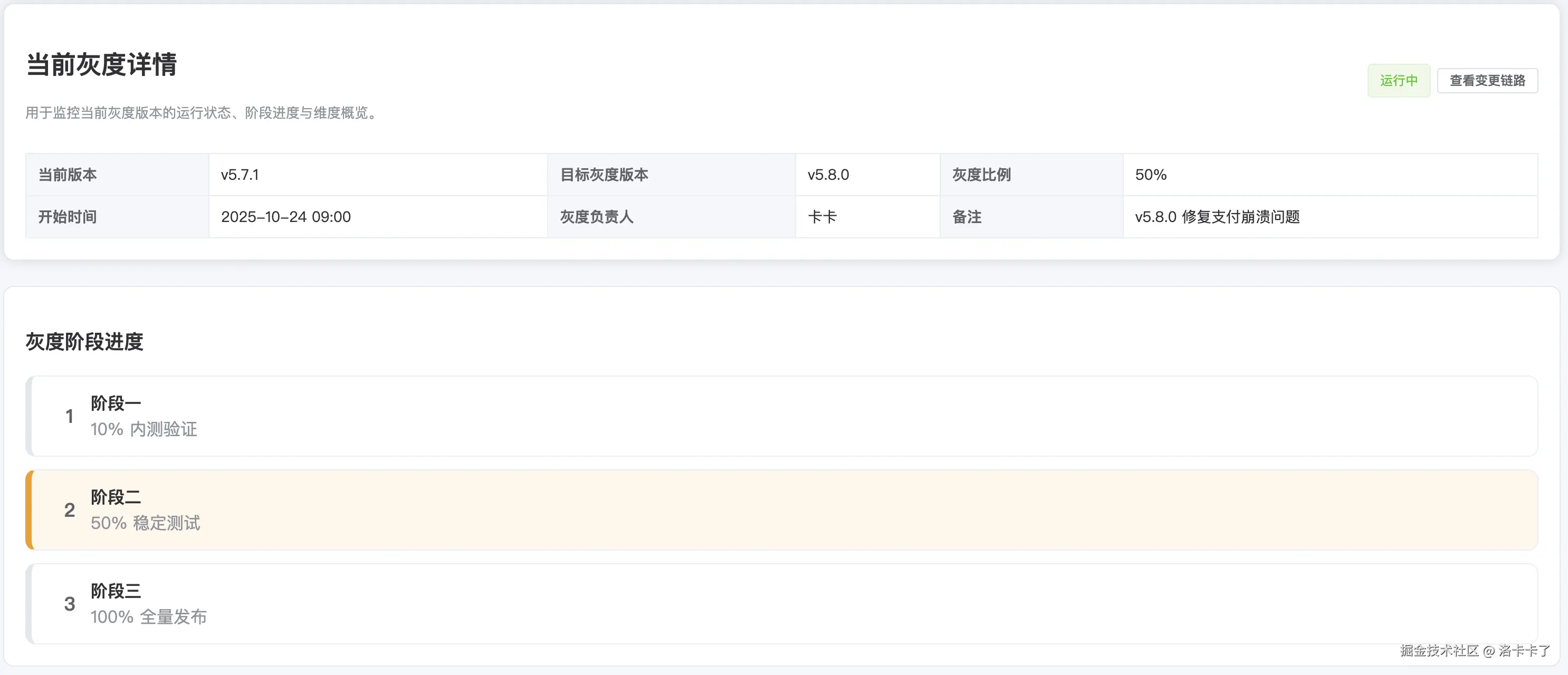Click the 查看变更链路 button
The width and height of the screenshot is (1568, 675).
point(1486,80)
